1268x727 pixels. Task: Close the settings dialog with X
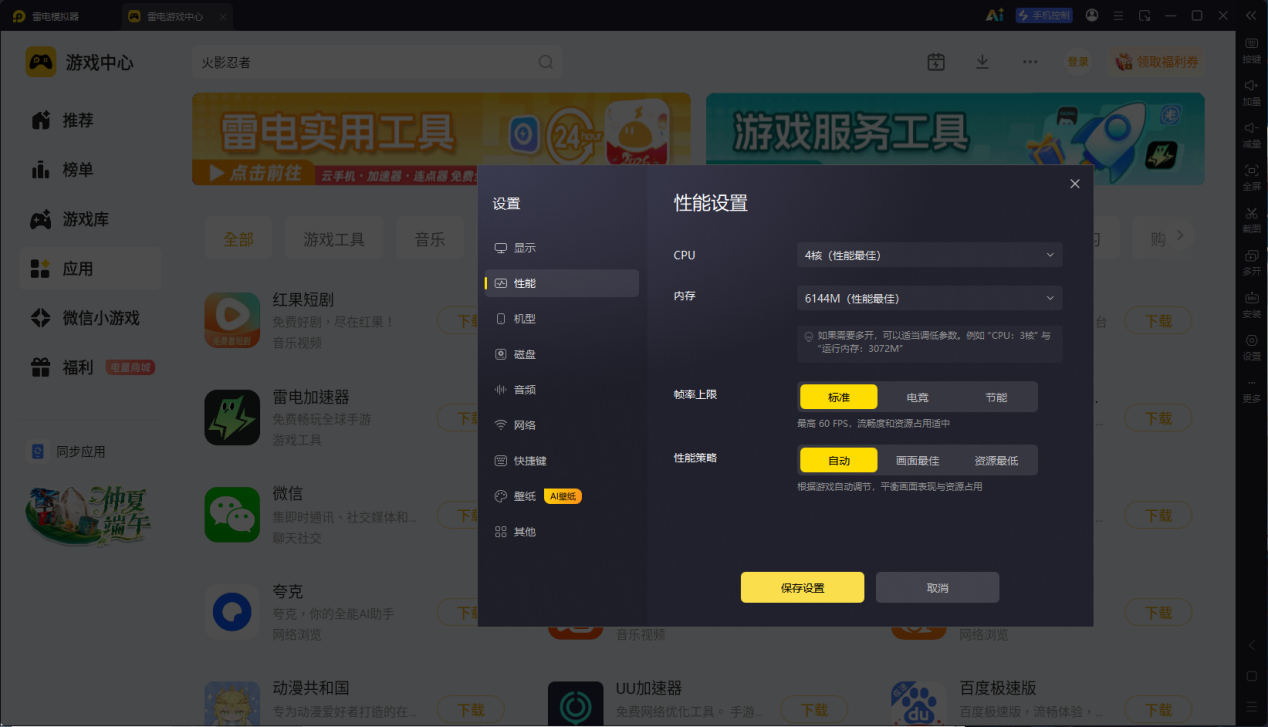[1075, 184]
